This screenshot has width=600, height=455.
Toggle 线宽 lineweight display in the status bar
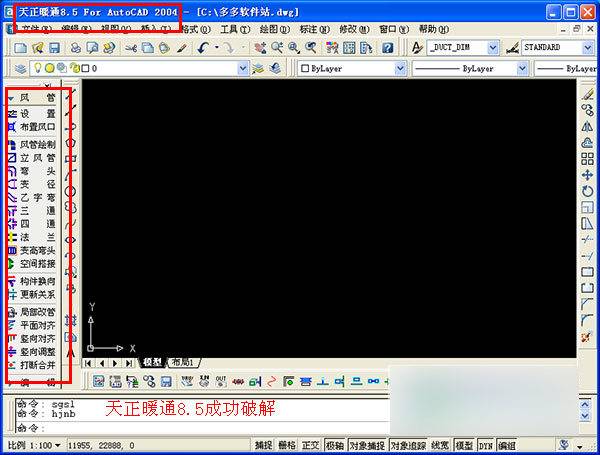[x=440, y=445]
